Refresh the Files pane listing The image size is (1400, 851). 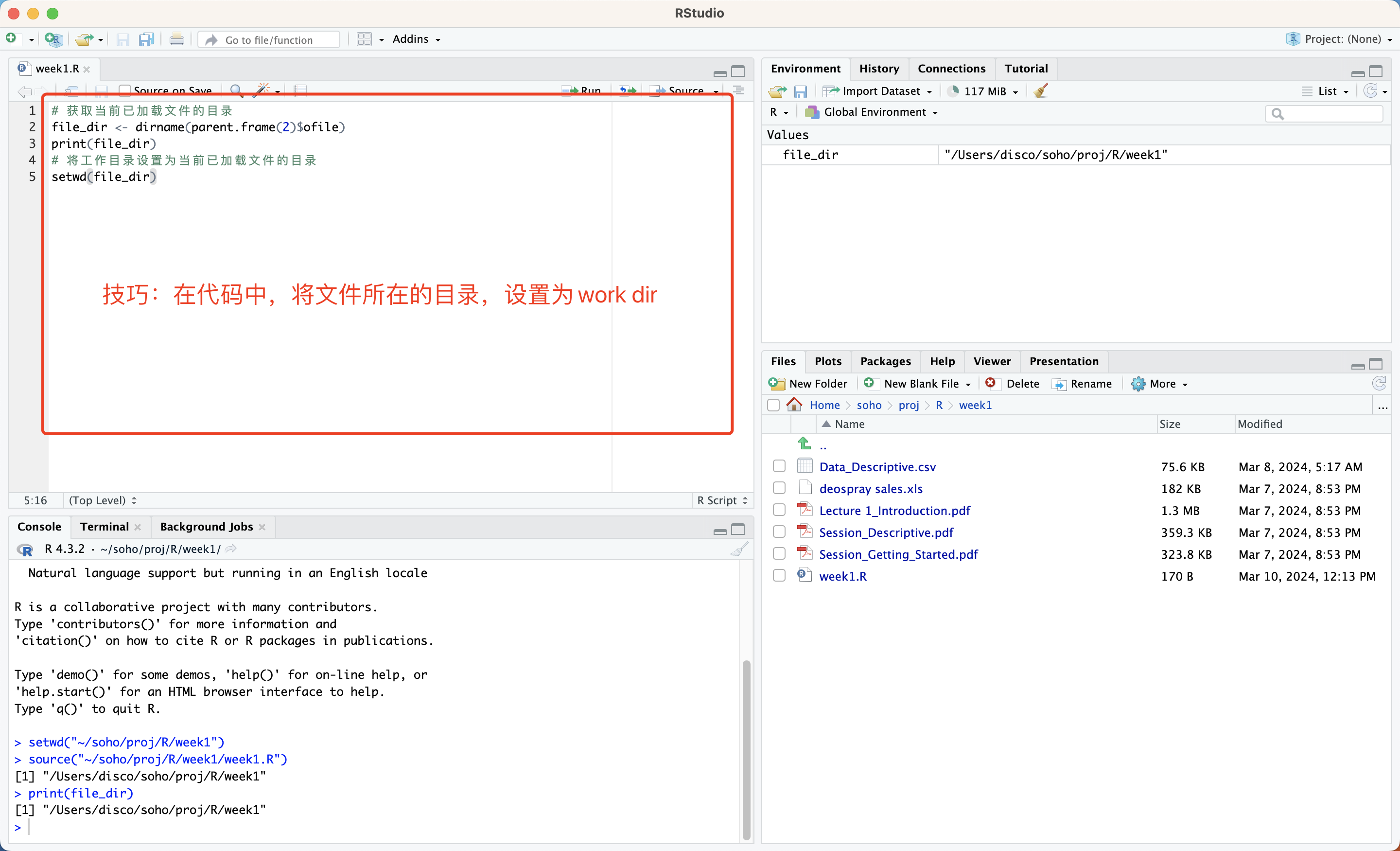[1379, 384]
